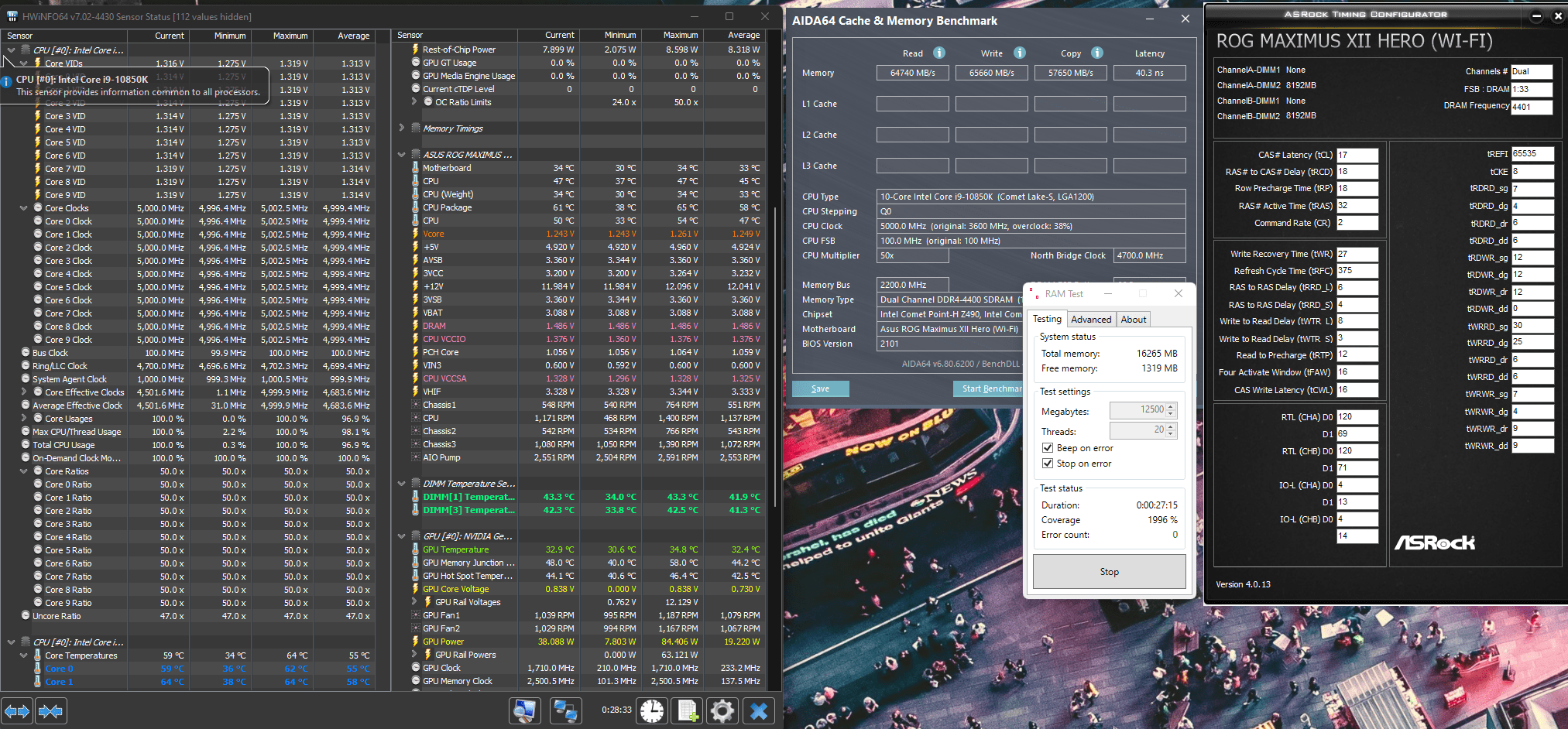Image resolution: width=1568 pixels, height=729 pixels.
Task: Click the Save button in AIDA64 benchmark
Action: coord(821,388)
